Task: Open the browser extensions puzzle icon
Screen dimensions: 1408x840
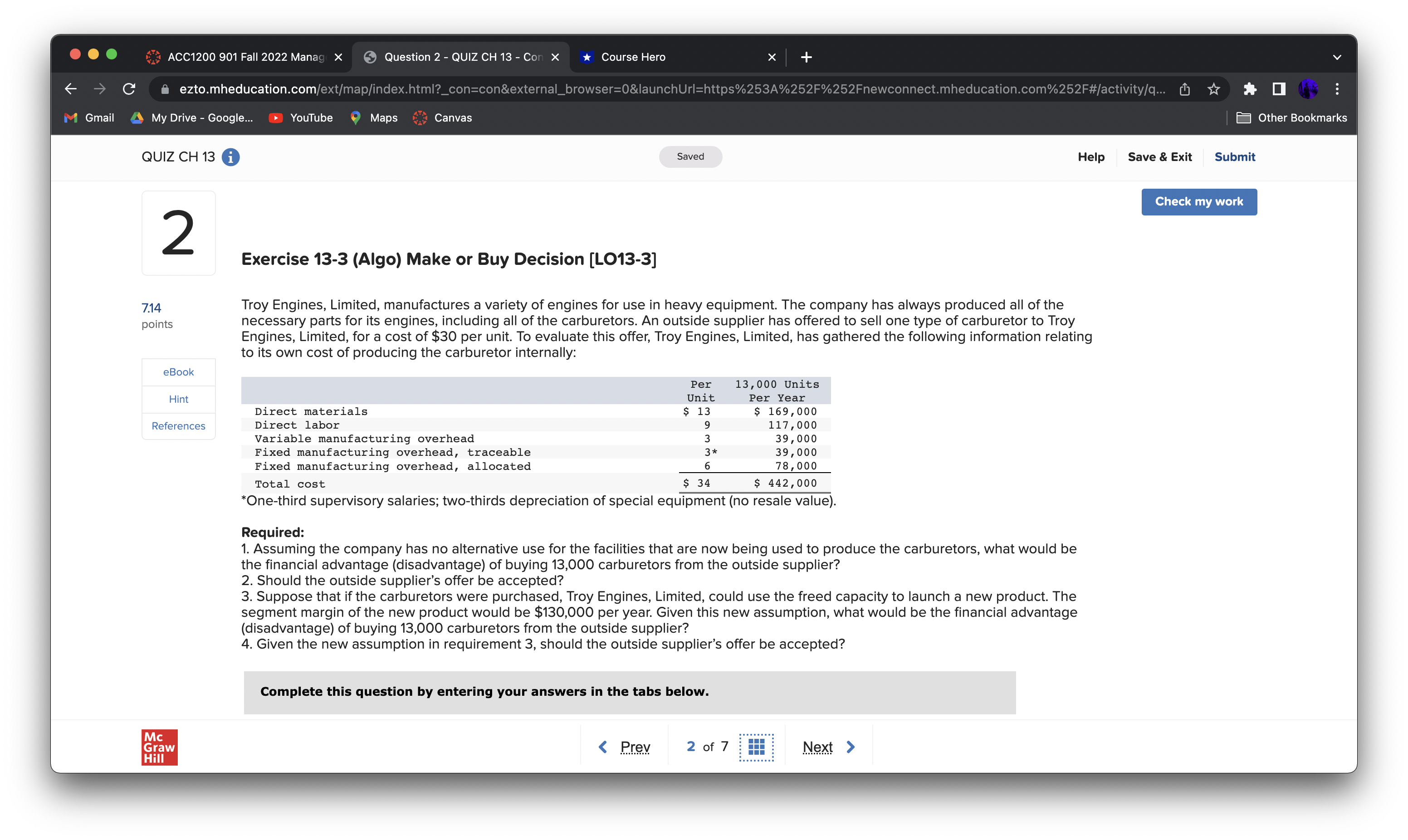Action: click(x=1250, y=89)
